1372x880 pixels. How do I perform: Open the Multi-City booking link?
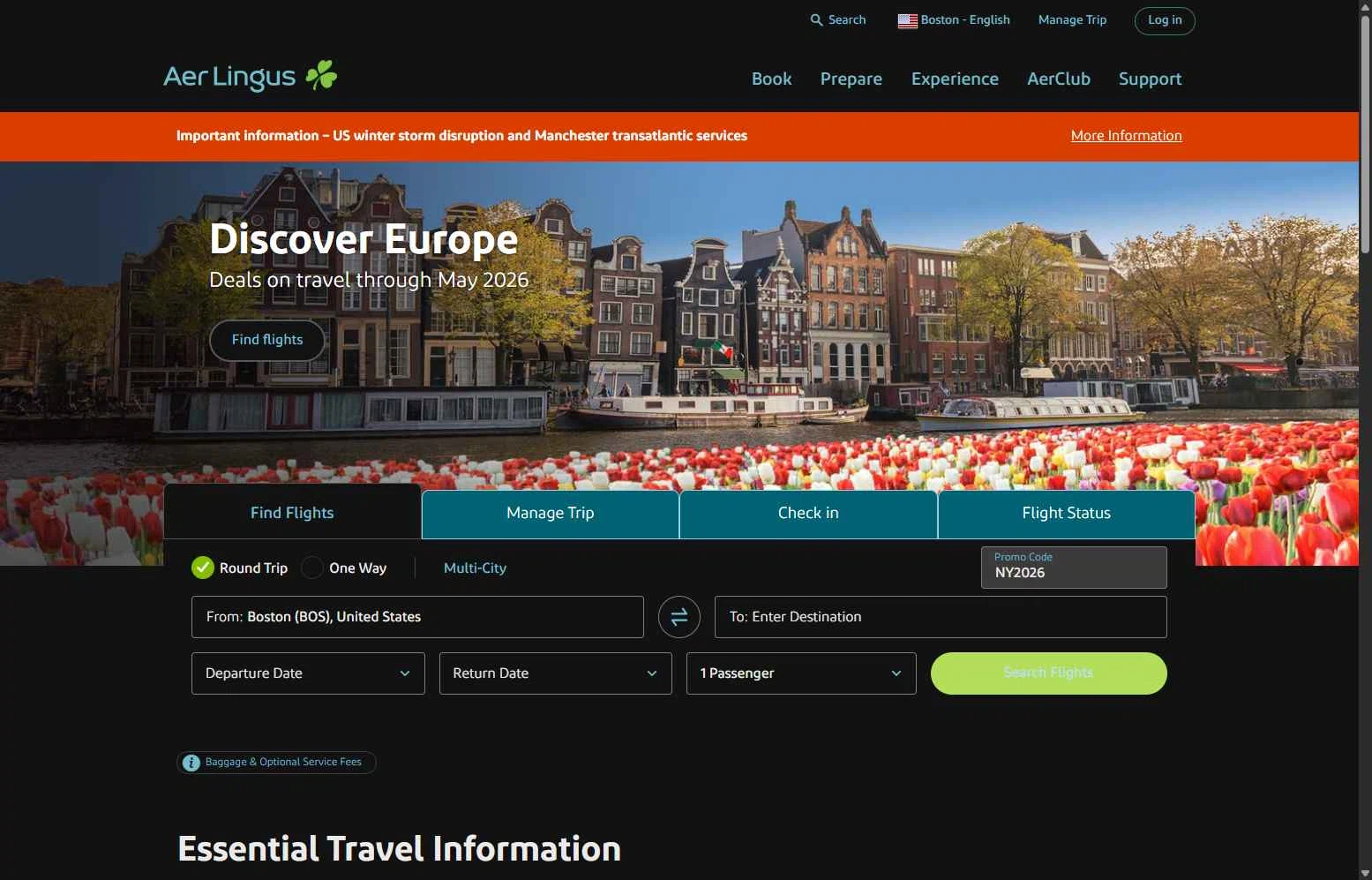click(475, 568)
